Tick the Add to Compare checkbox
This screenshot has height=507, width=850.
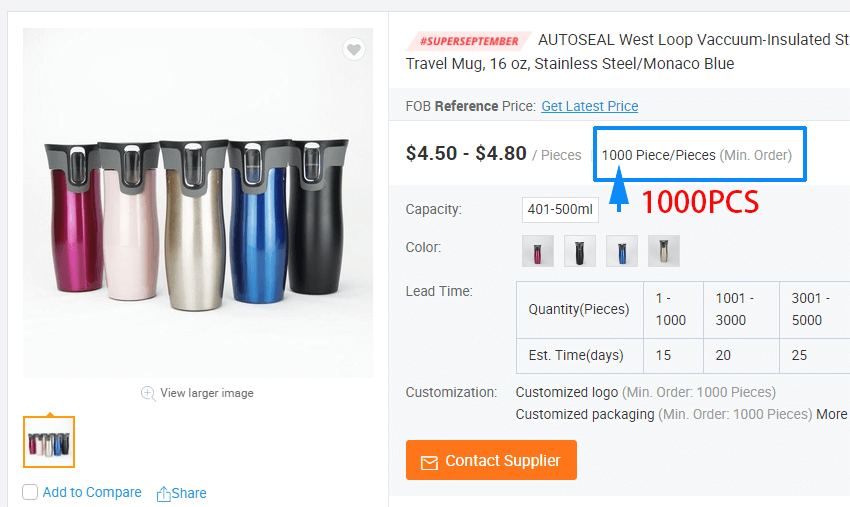tap(30, 492)
